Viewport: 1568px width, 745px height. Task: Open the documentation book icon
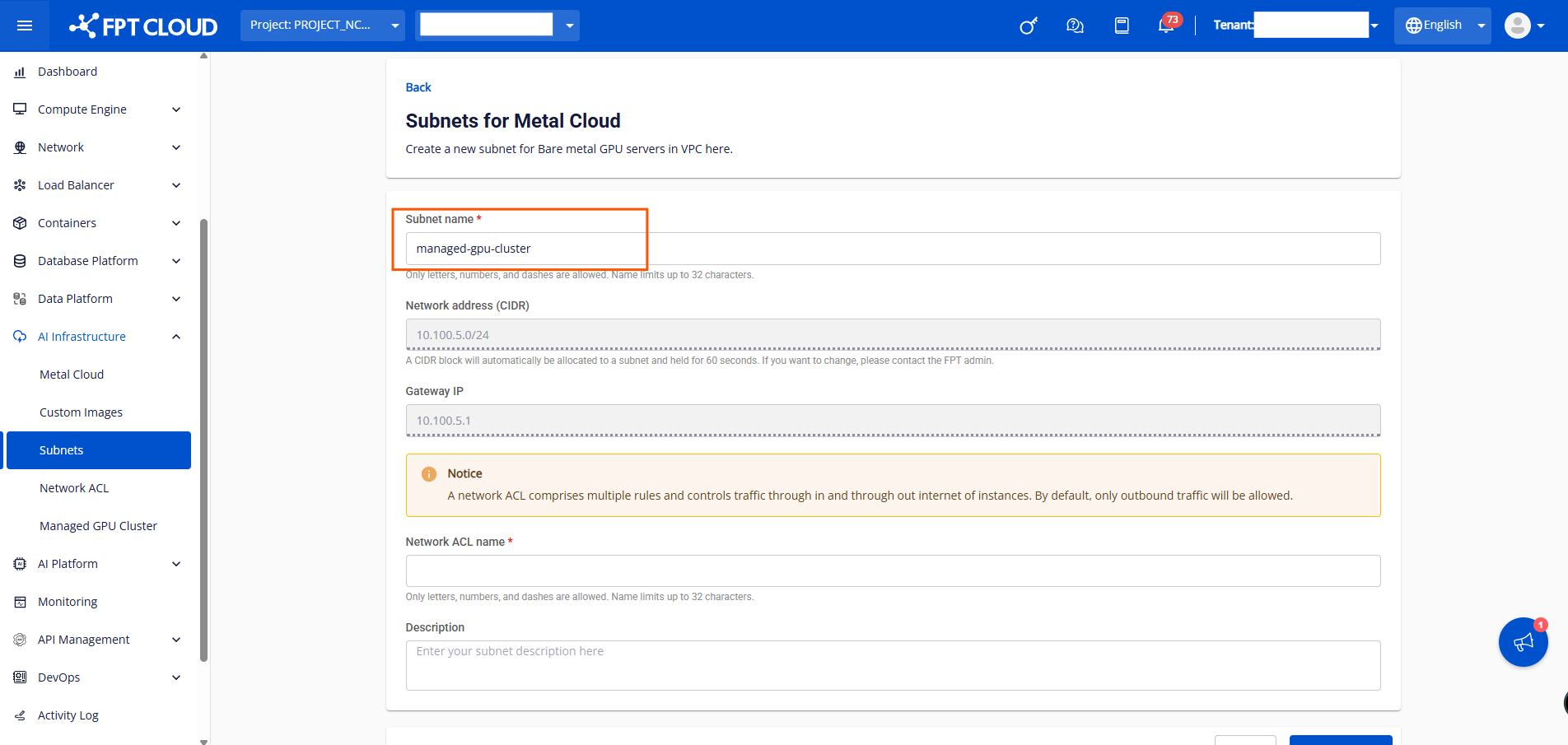coord(1122,26)
